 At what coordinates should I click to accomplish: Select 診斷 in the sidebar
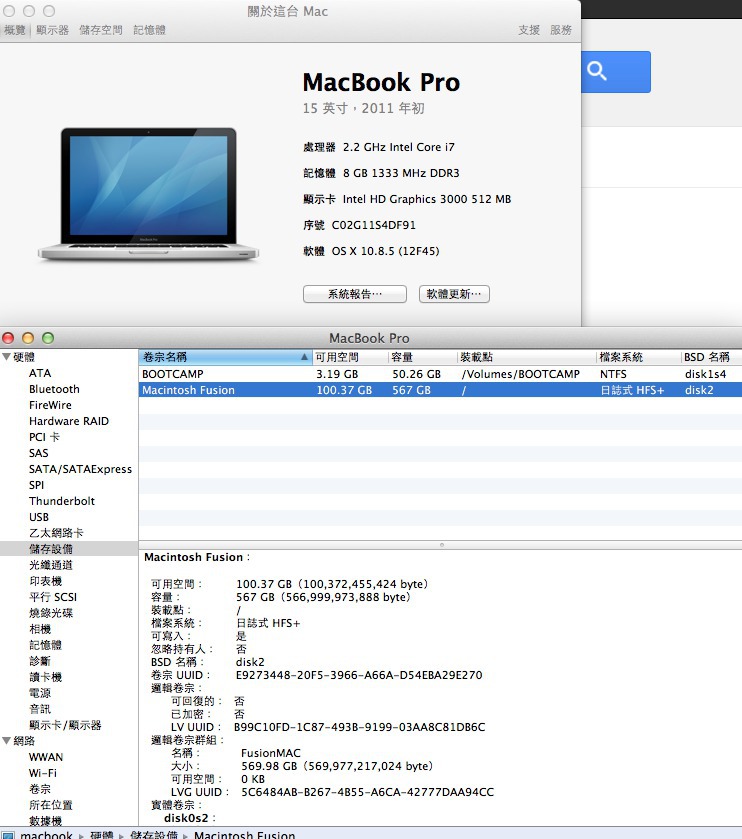[x=40, y=661]
